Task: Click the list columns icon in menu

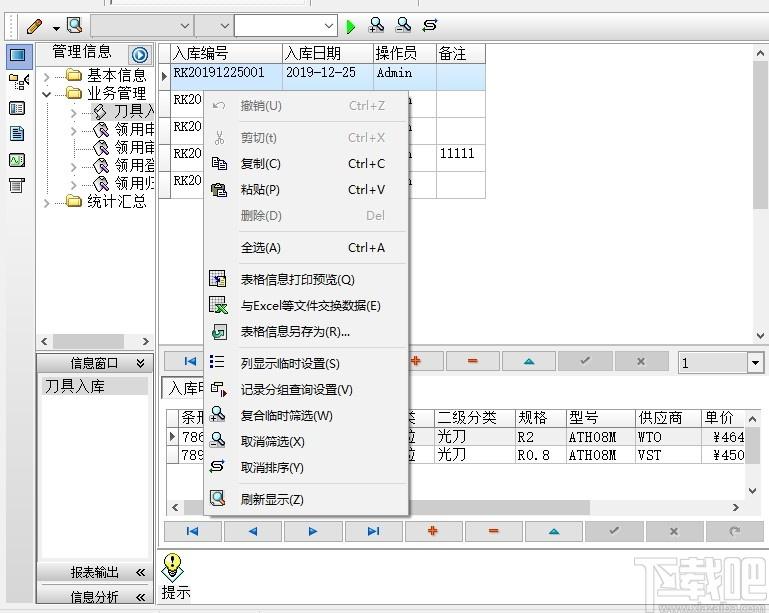Action: 217,362
